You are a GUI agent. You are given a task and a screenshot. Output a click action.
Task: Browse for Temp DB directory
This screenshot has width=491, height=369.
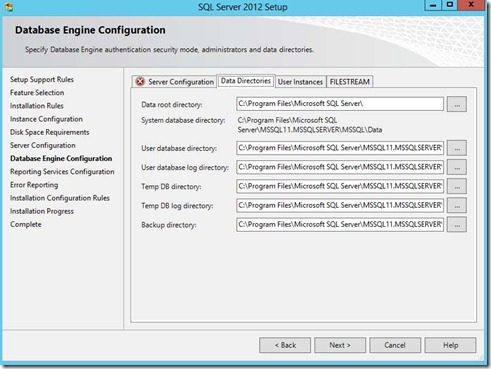[457, 186]
